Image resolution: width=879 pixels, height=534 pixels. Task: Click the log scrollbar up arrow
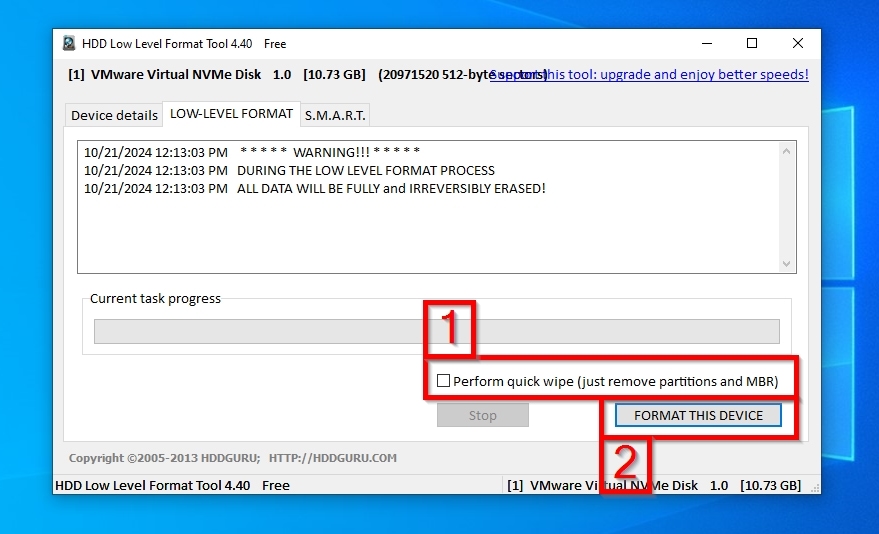click(787, 152)
